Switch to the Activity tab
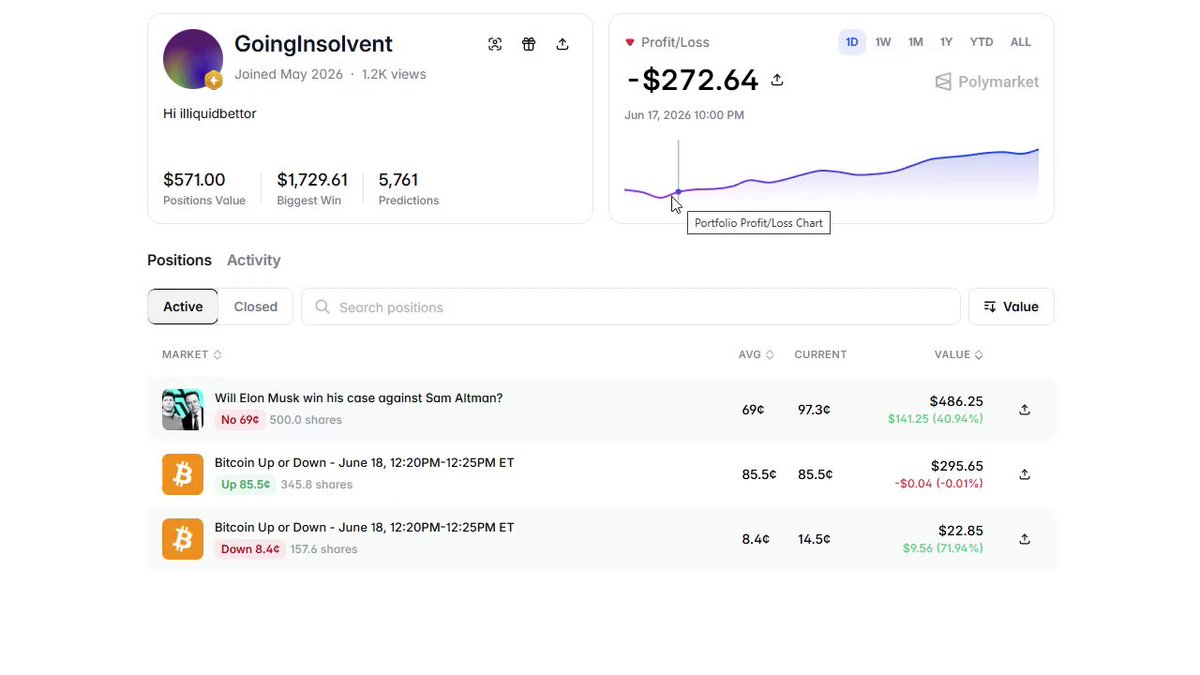The height and width of the screenshot is (675, 1200). click(254, 260)
